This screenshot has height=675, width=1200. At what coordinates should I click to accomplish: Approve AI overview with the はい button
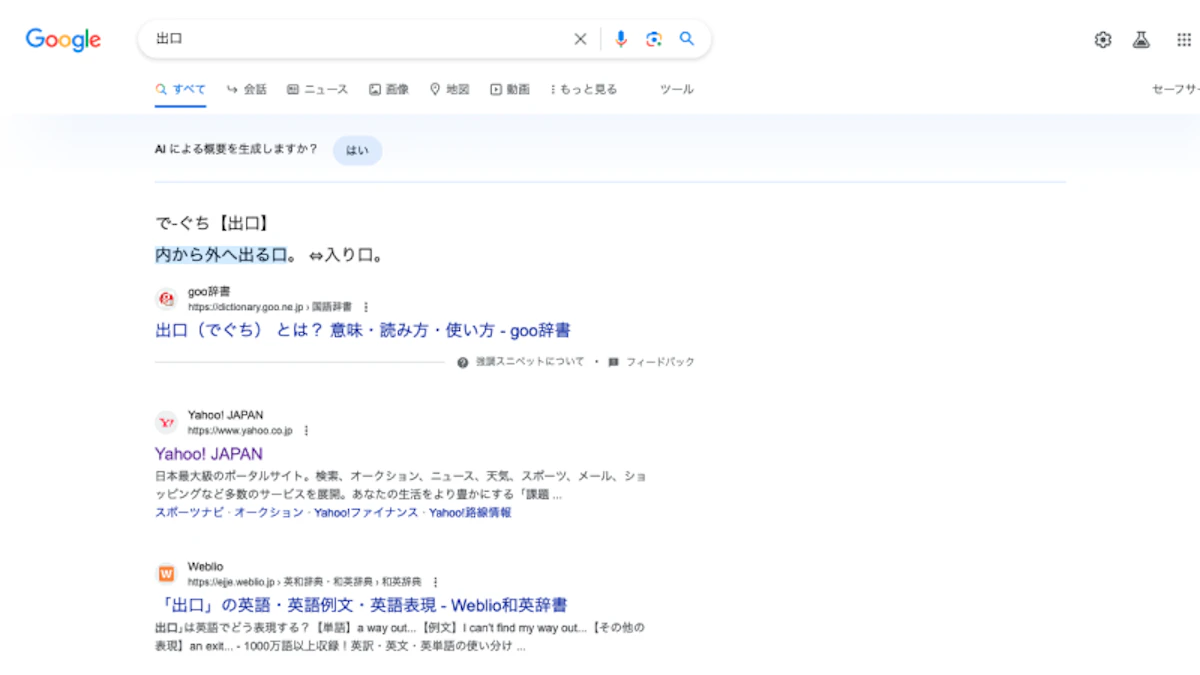tap(357, 150)
